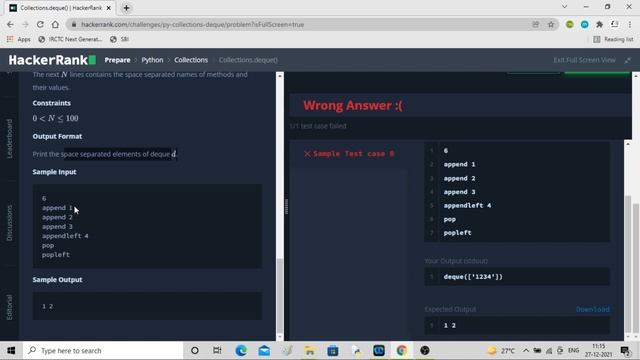Click the results panel vertical scrollbar
This screenshot has height=360, width=640.
point(628,264)
